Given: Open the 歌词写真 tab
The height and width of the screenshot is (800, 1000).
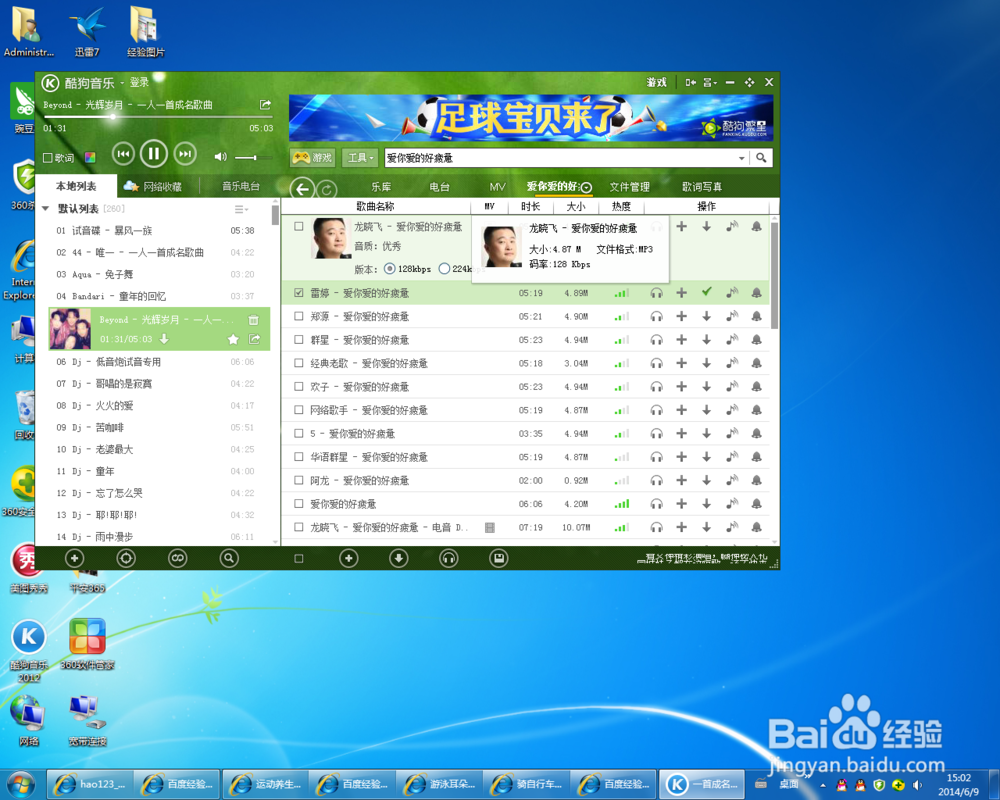Looking at the screenshot, I should (x=702, y=187).
